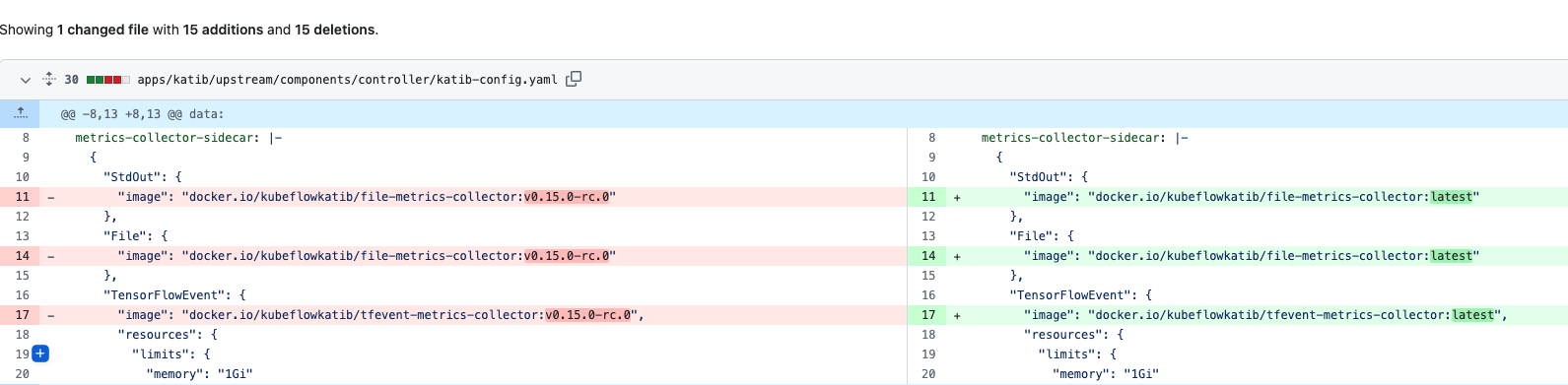Click the expand all diff lines icon
The width and height of the screenshot is (1568, 385).
point(49,80)
